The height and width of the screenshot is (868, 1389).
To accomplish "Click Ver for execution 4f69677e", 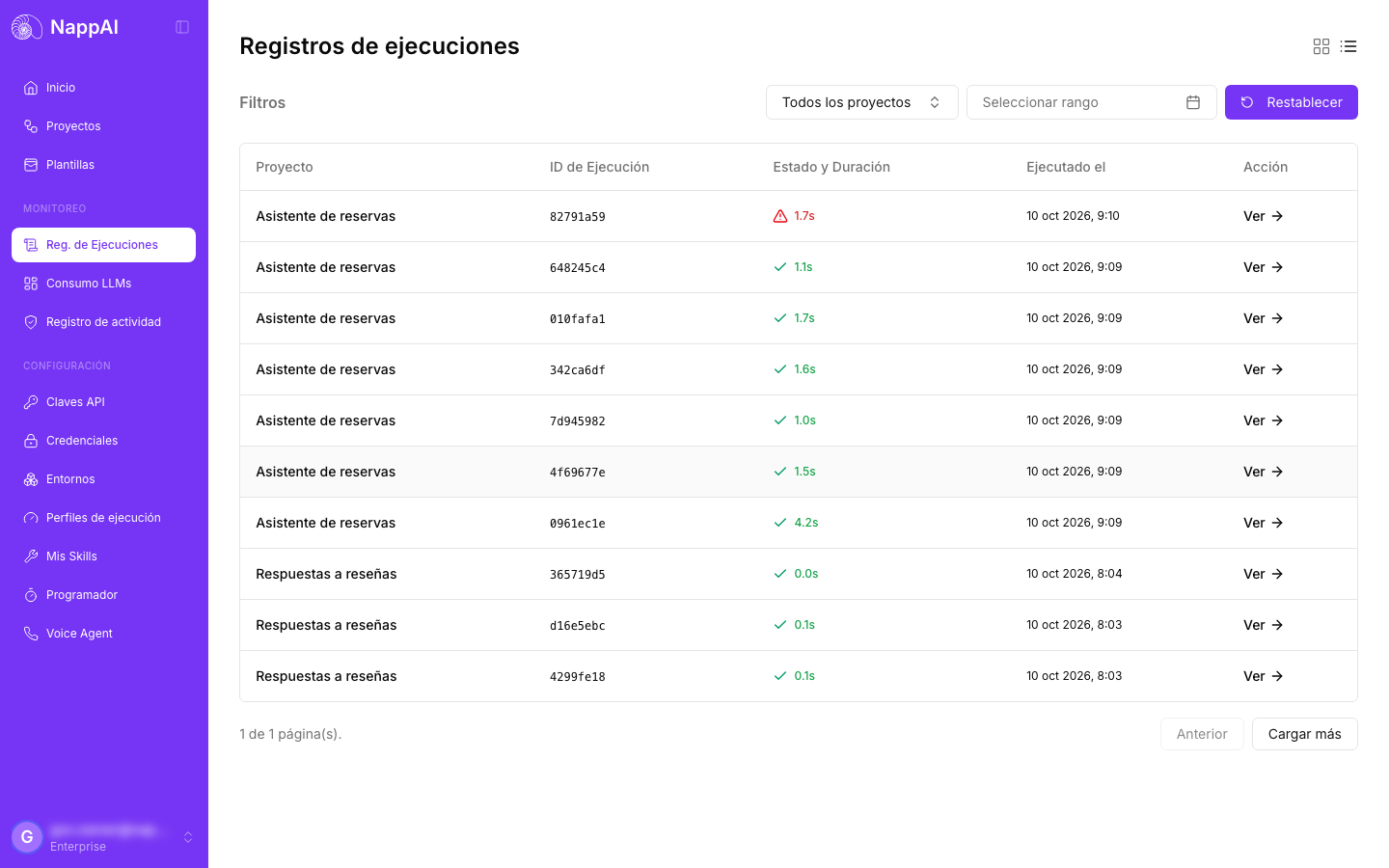I will 1263,472.
